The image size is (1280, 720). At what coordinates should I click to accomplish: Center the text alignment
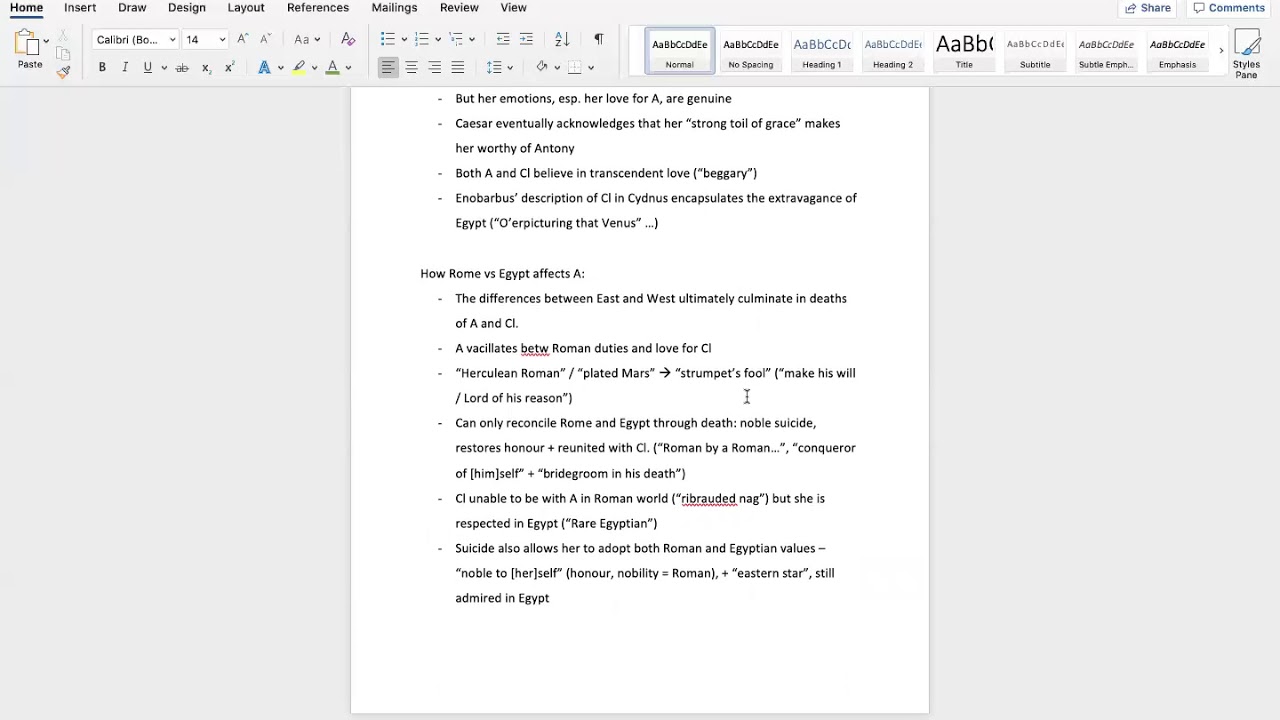click(x=411, y=67)
